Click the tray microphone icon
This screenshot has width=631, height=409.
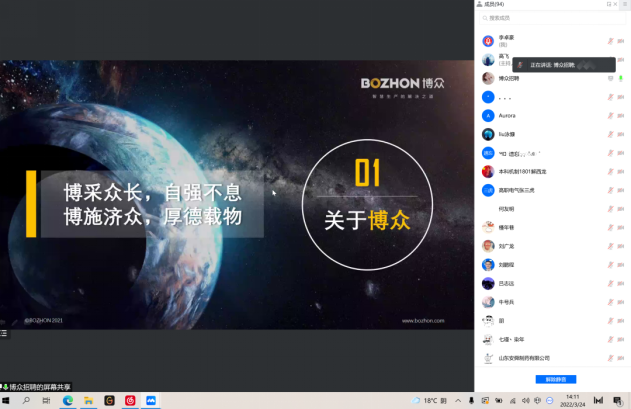(x=471, y=401)
